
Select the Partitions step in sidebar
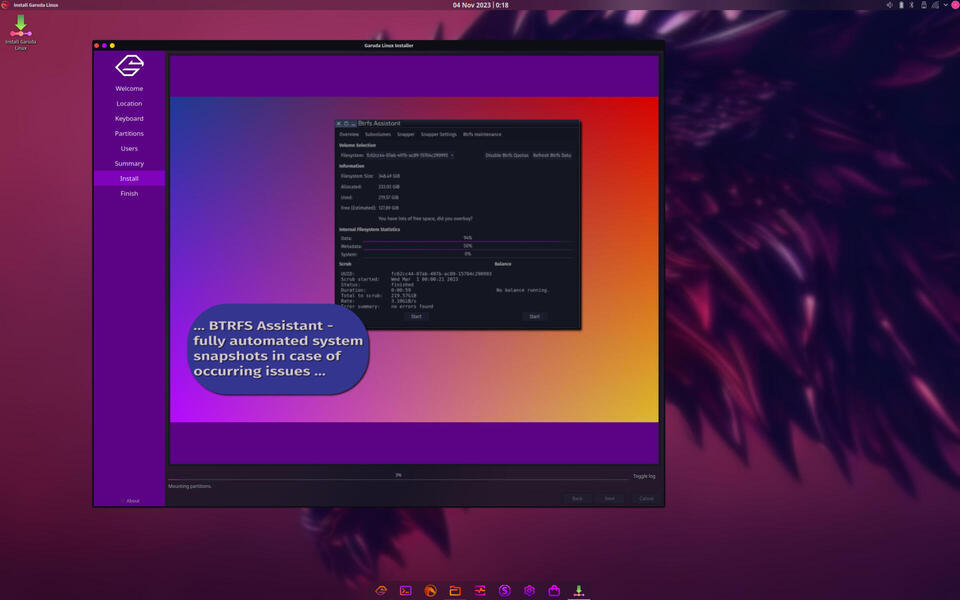pos(129,133)
